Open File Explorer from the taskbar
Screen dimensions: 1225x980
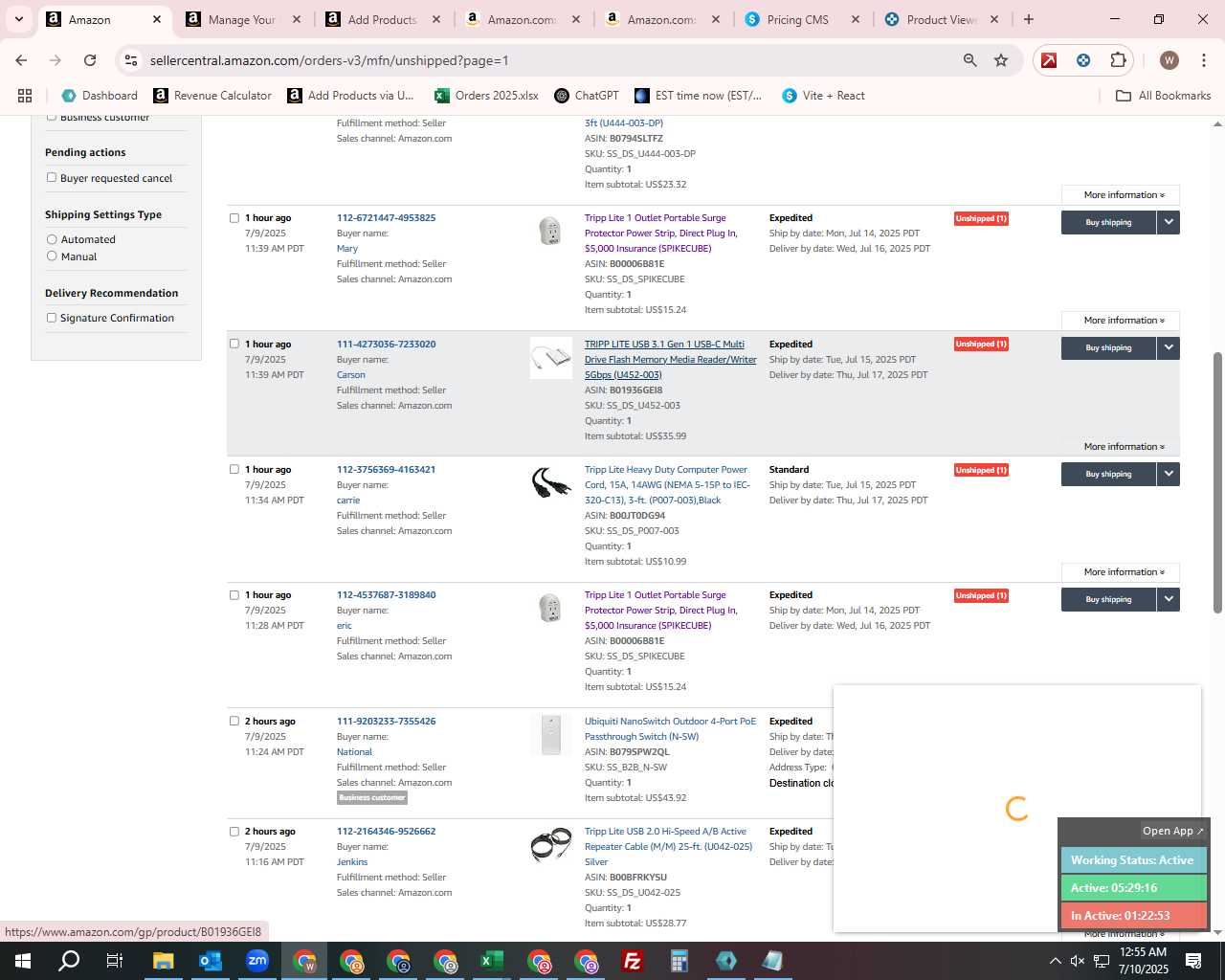click(x=163, y=961)
